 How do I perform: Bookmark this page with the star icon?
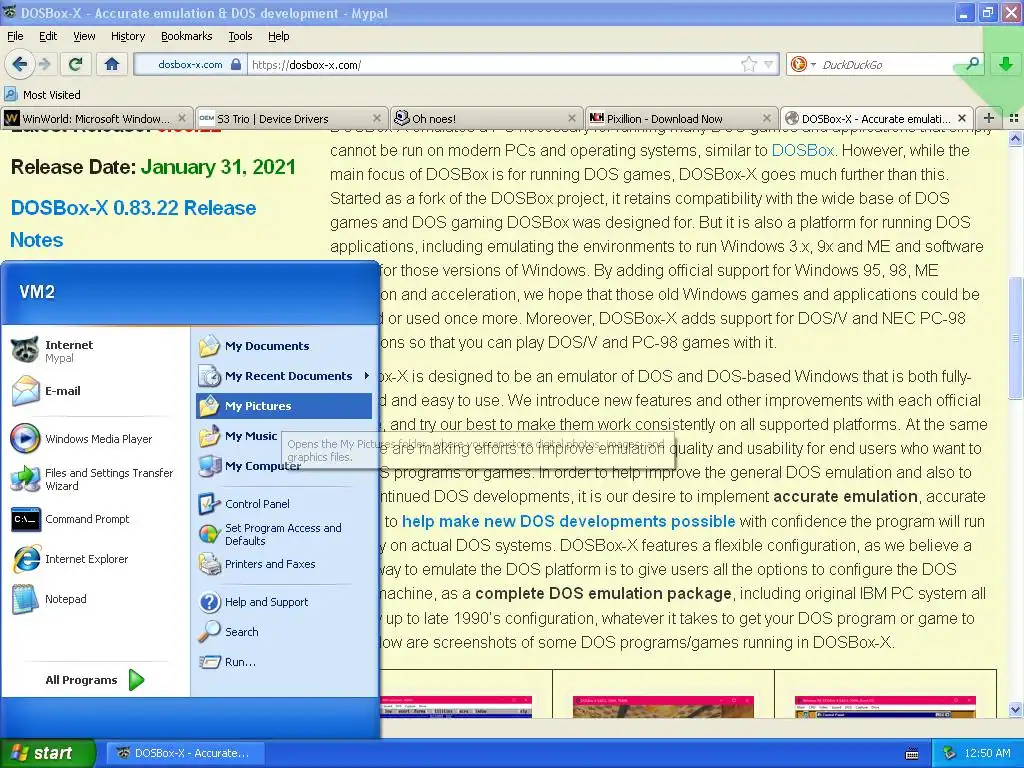click(748, 64)
